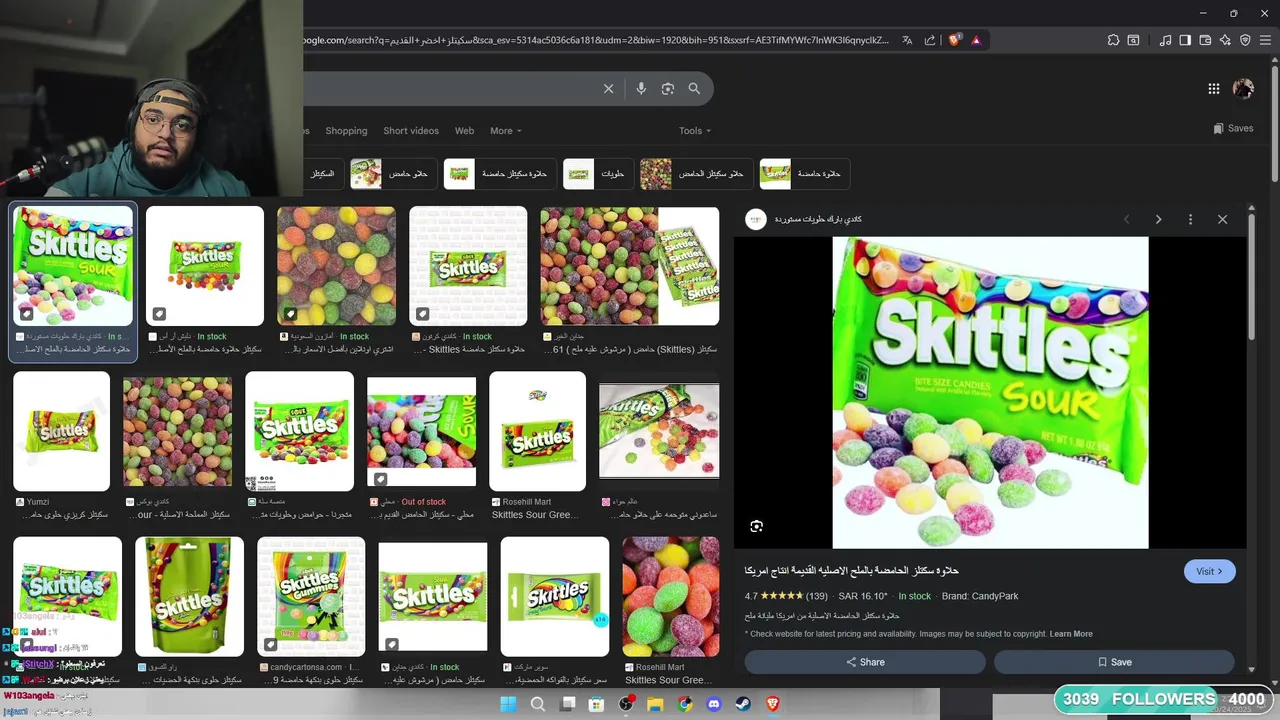1280x720 pixels.
Task: Click the Visit button for CandyPark product
Action: (x=1209, y=571)
